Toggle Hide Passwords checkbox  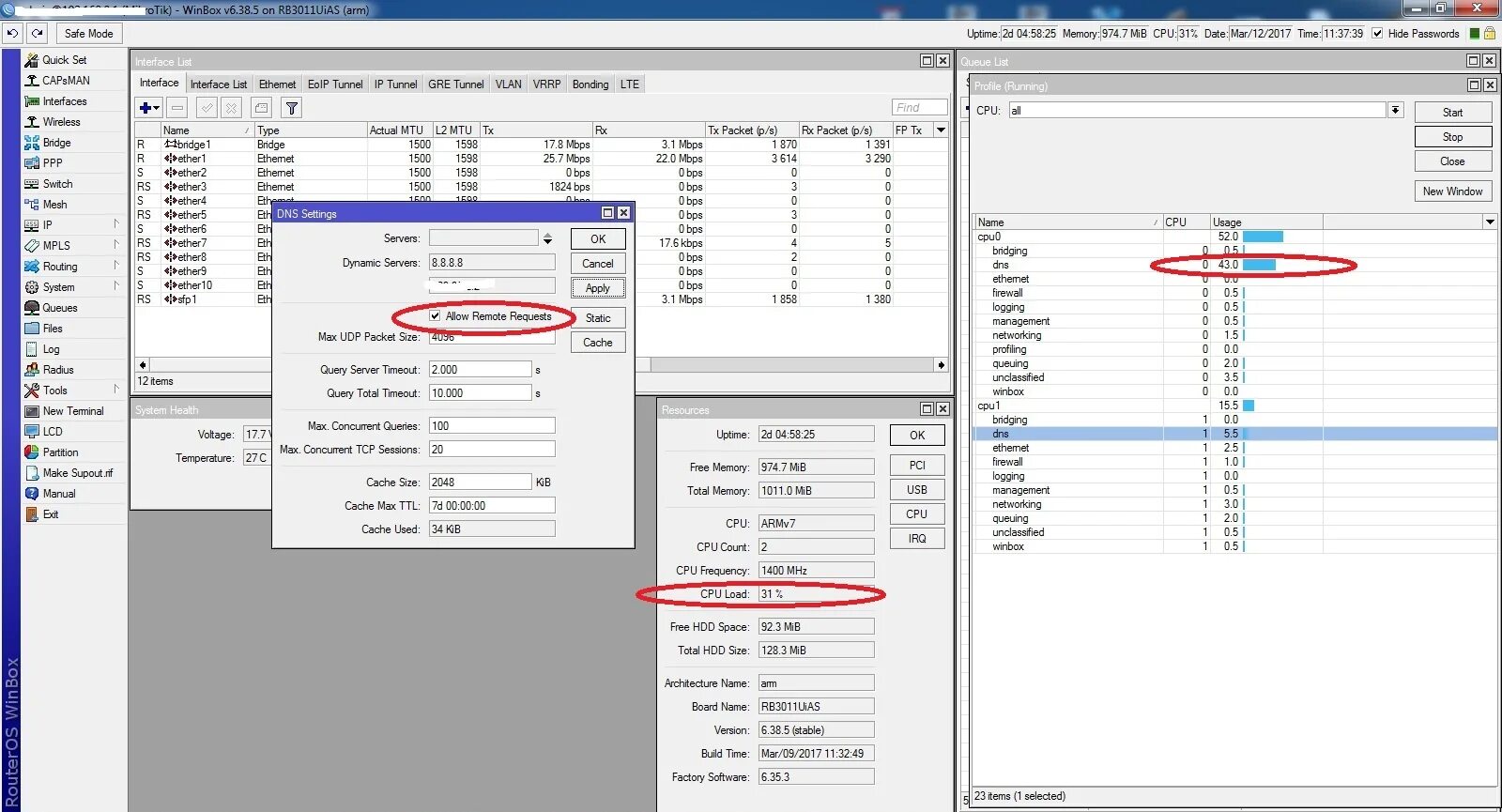[x=1377, y=33]
